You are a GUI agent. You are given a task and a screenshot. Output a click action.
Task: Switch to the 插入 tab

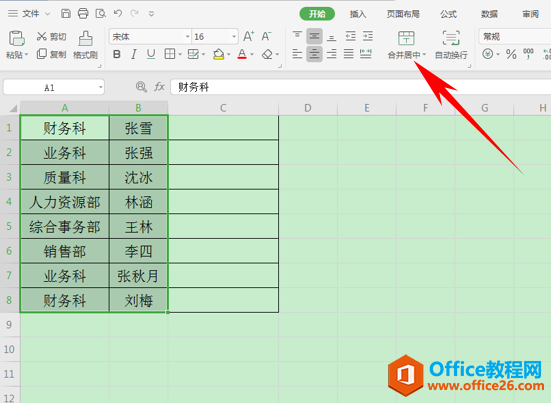tap(358, 14)
